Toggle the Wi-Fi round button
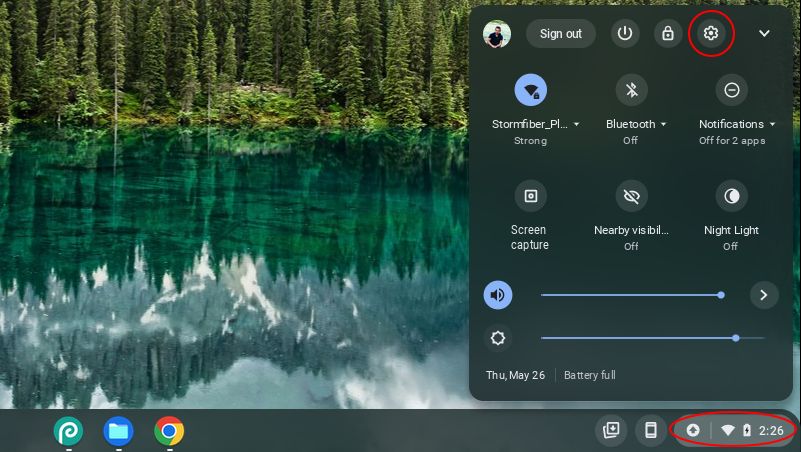This screenshot has height=452, width=801. coord(530,90)
